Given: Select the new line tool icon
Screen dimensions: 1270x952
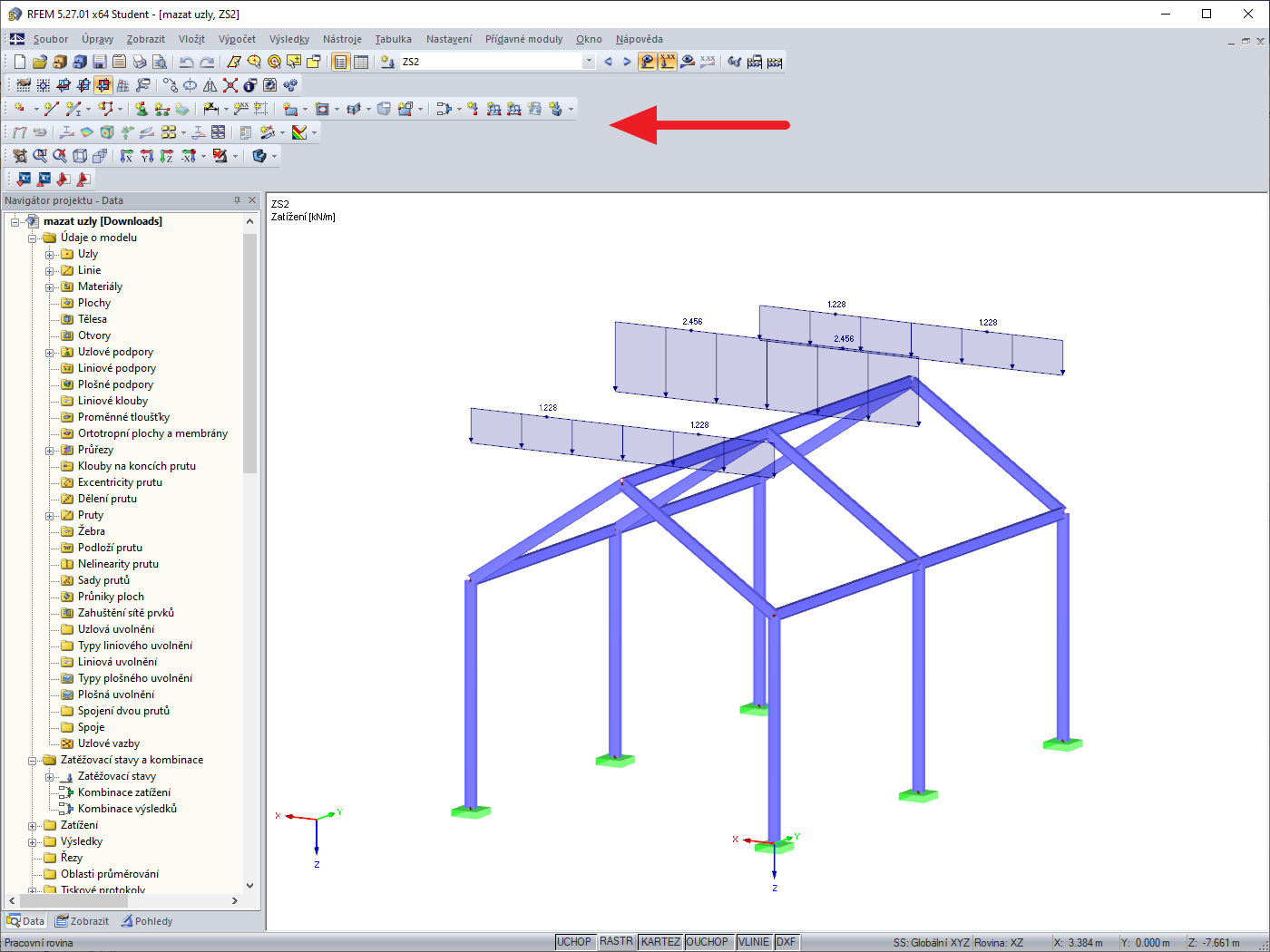Looking at the screenshot, I should pos(52,109).
